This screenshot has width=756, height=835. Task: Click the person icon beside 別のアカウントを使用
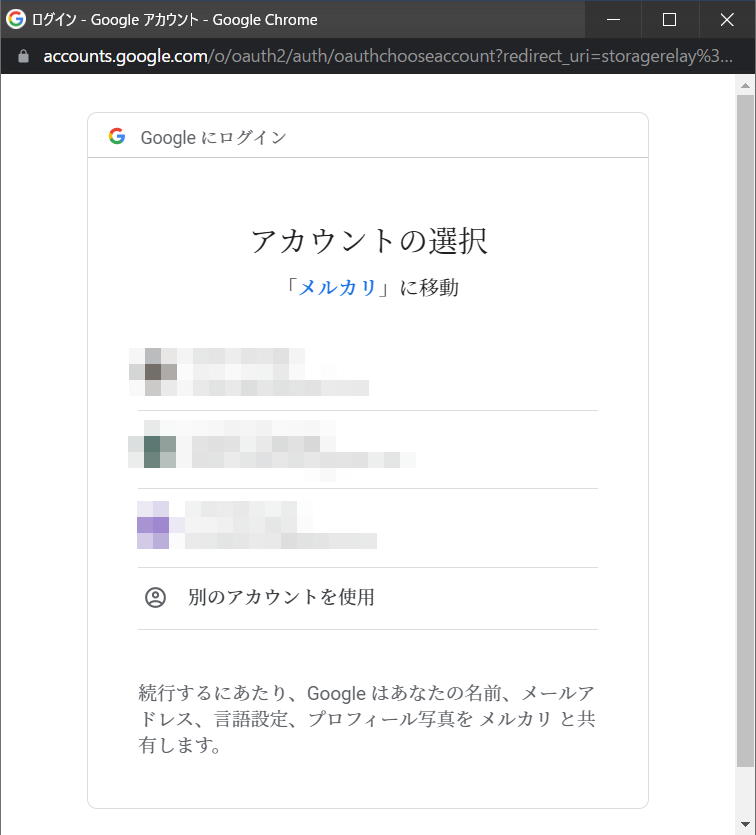click(155, 597)
